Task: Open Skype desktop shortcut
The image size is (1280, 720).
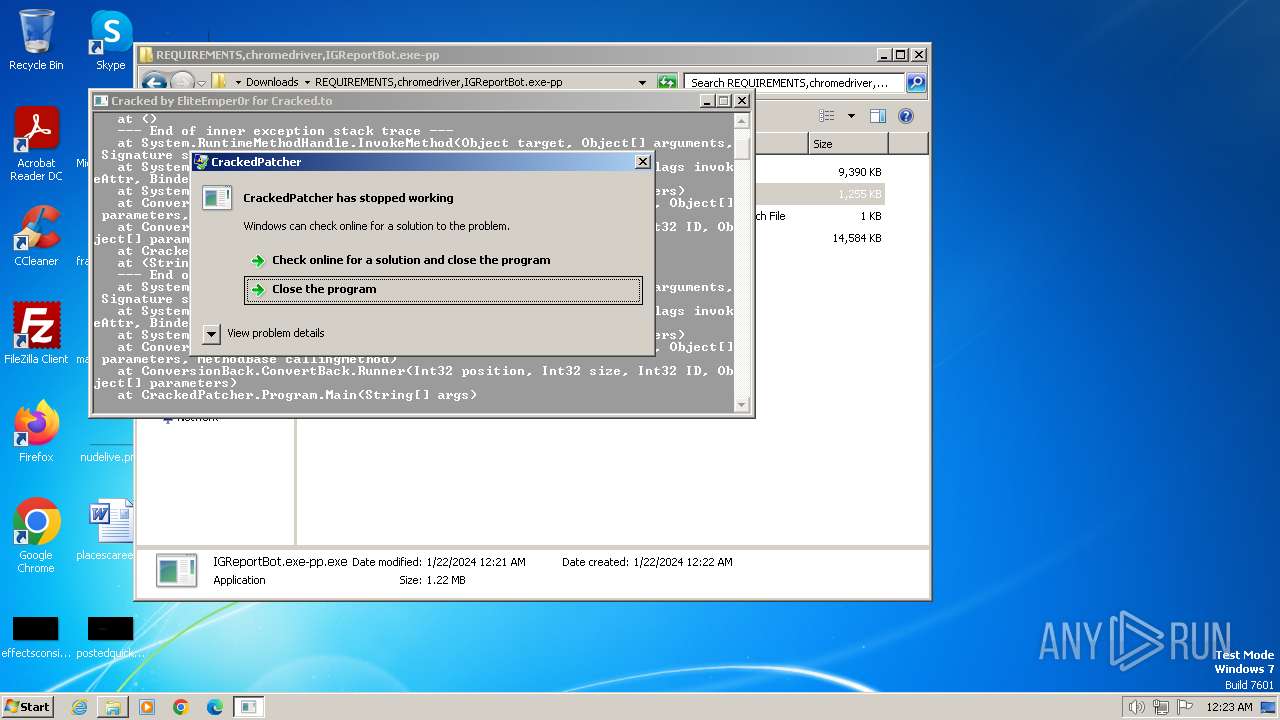Action: tap(110, 40)
